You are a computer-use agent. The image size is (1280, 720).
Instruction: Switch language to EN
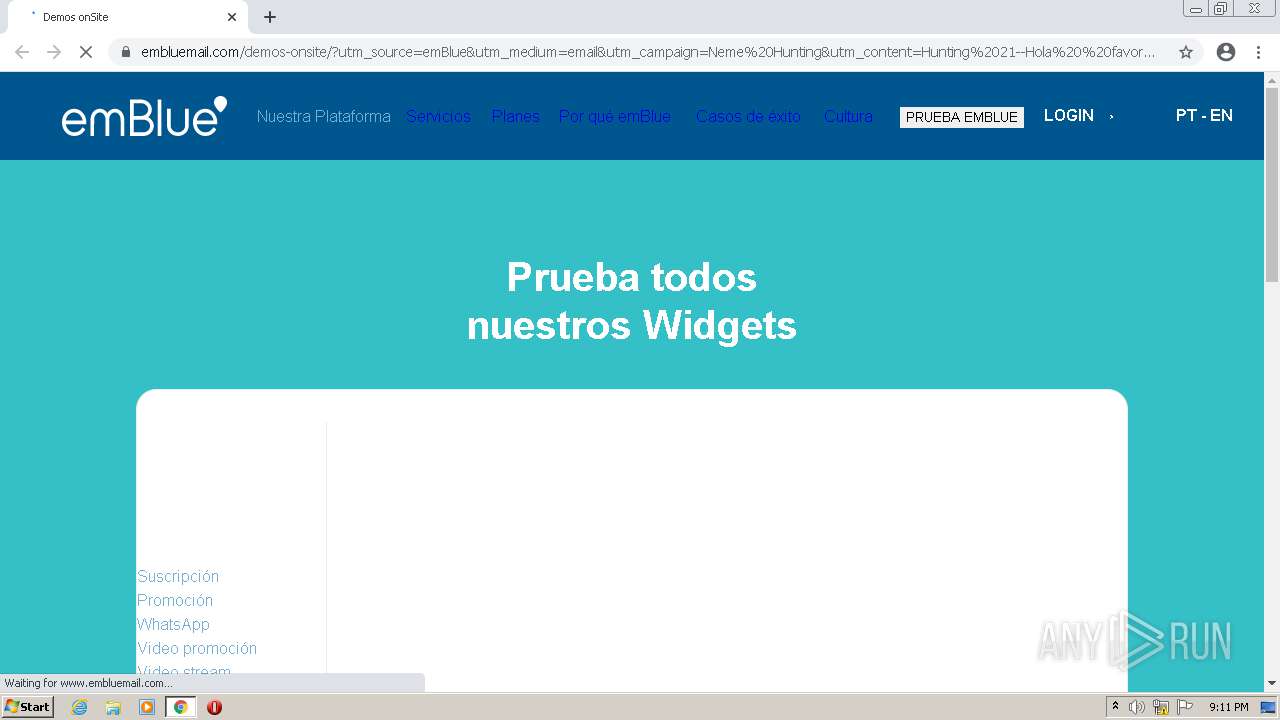1221,116
